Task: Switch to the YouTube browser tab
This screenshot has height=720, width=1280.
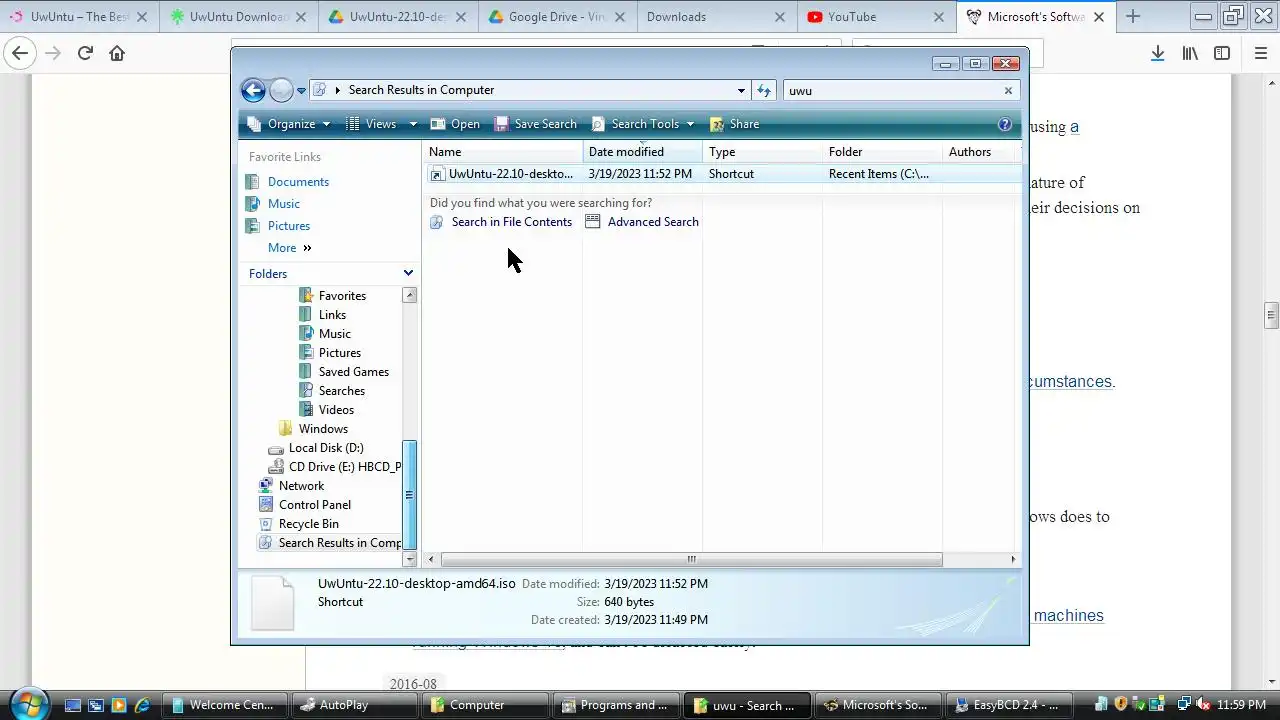Action: (876, 17)
